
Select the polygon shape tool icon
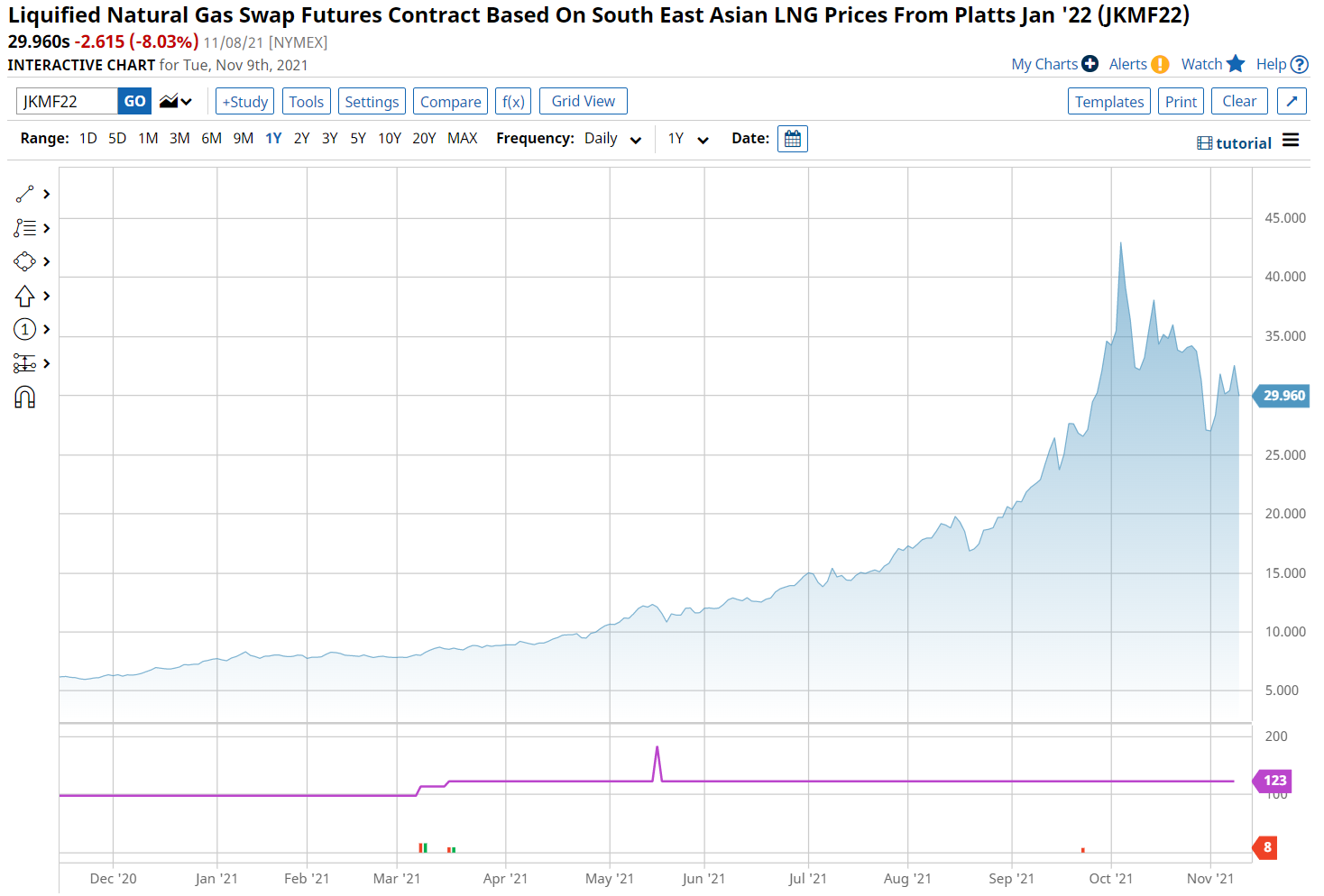coord(24,261)
